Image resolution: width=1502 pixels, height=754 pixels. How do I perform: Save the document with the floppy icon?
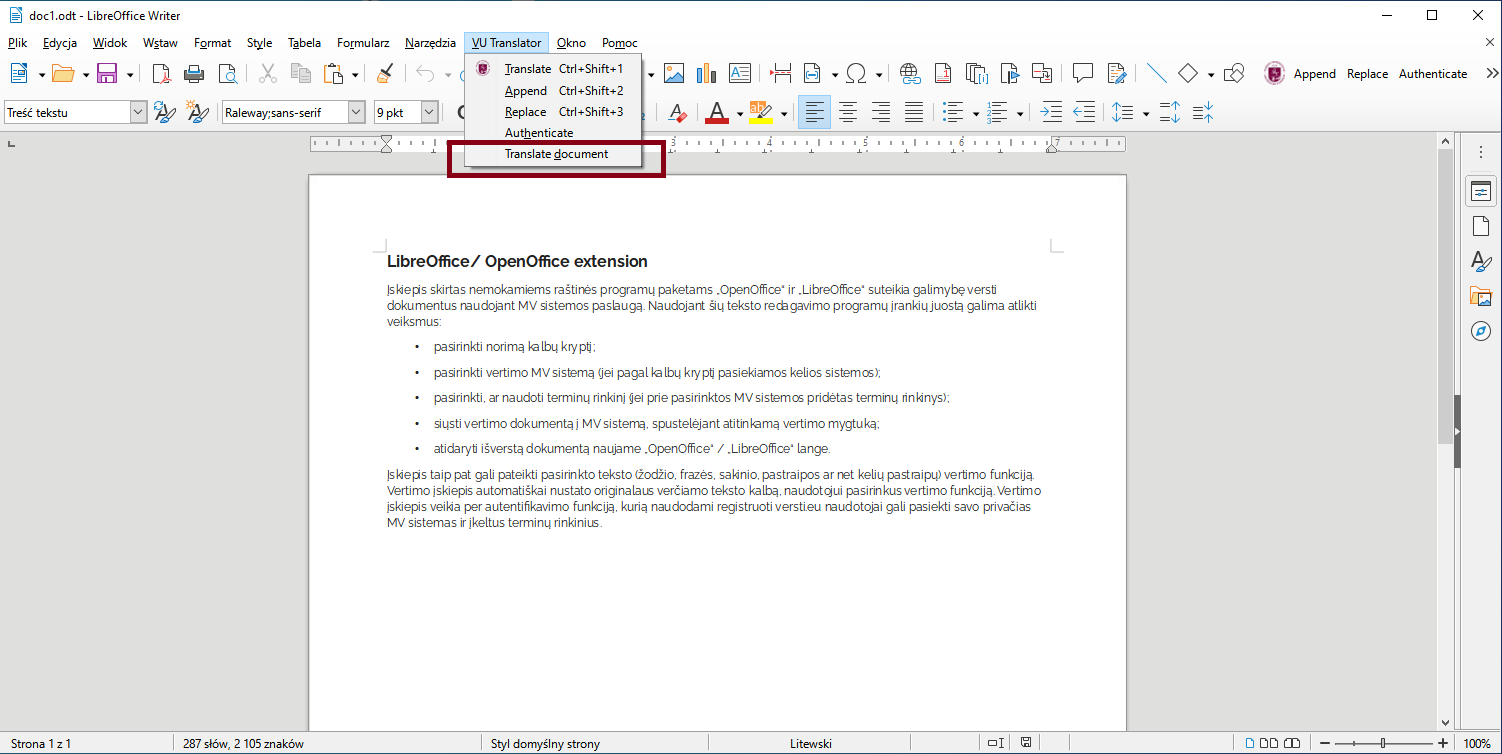click(x=107, y=73)
